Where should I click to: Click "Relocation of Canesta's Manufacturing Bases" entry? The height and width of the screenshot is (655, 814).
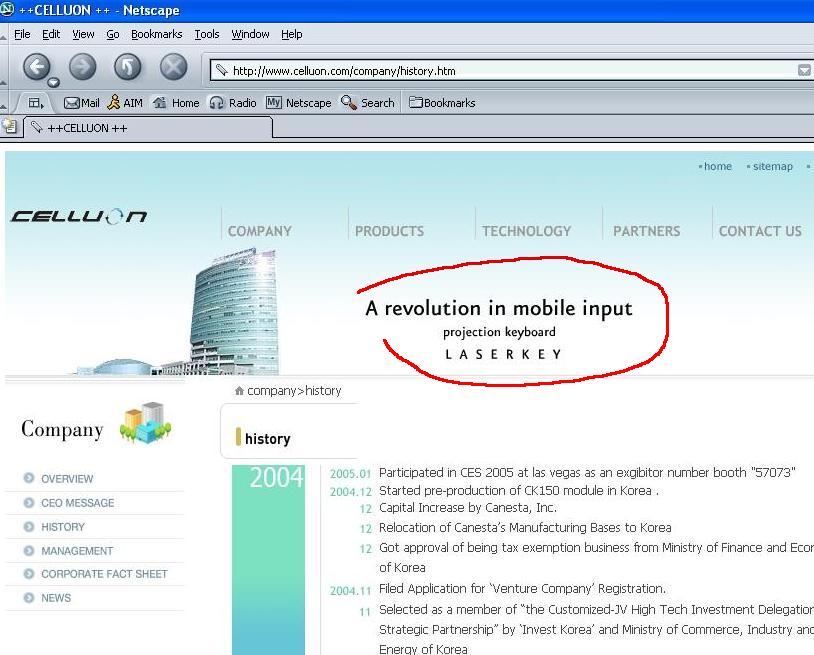[x=525, y=528]
